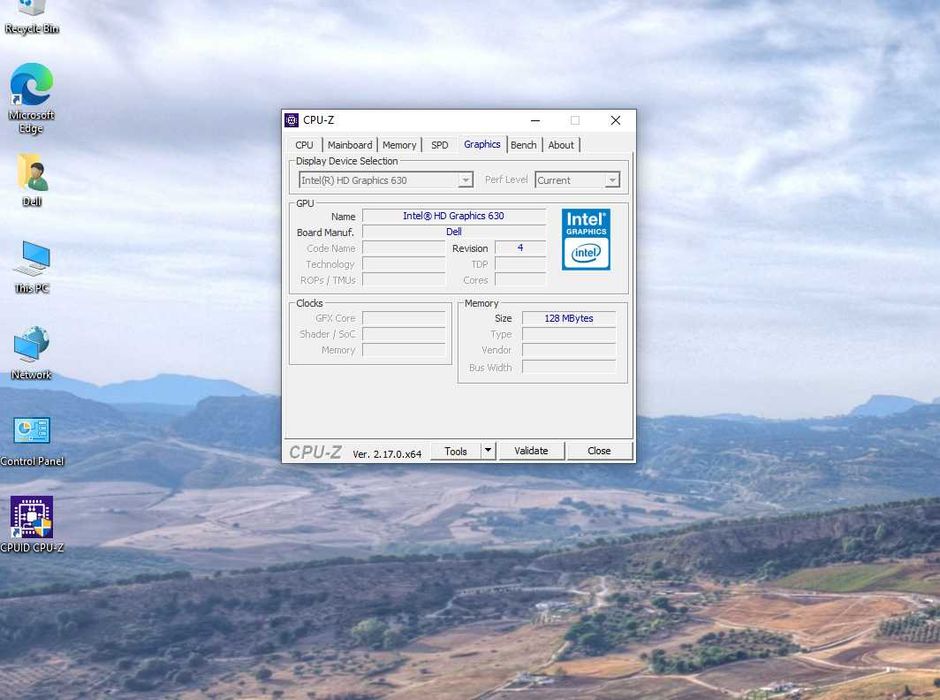Click the empty Memory Type field
This screenshot has width=940, height=700.
pos(569,334)
